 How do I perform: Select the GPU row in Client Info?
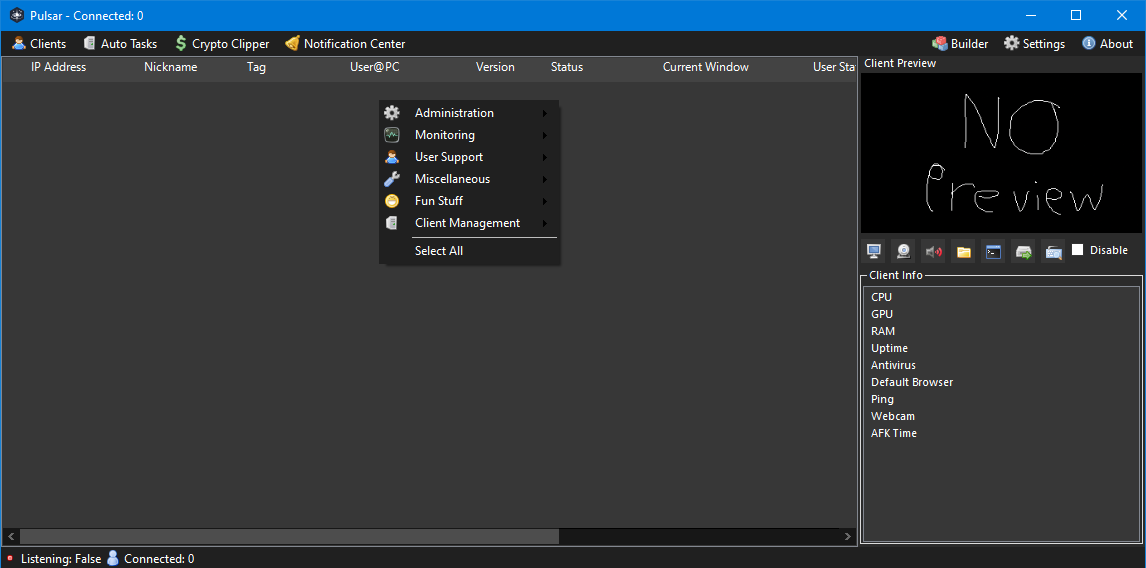pyautogui.click(x=1001, y=314)
